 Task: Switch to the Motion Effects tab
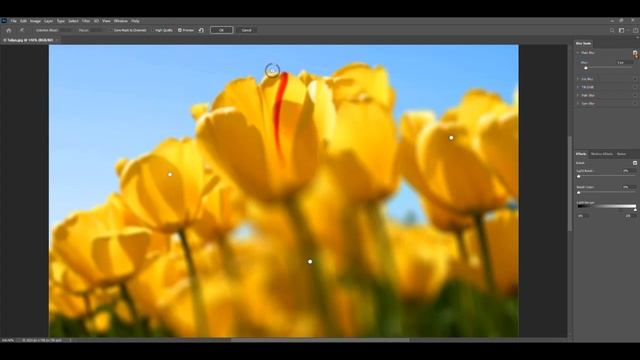[x=602, y=154]
